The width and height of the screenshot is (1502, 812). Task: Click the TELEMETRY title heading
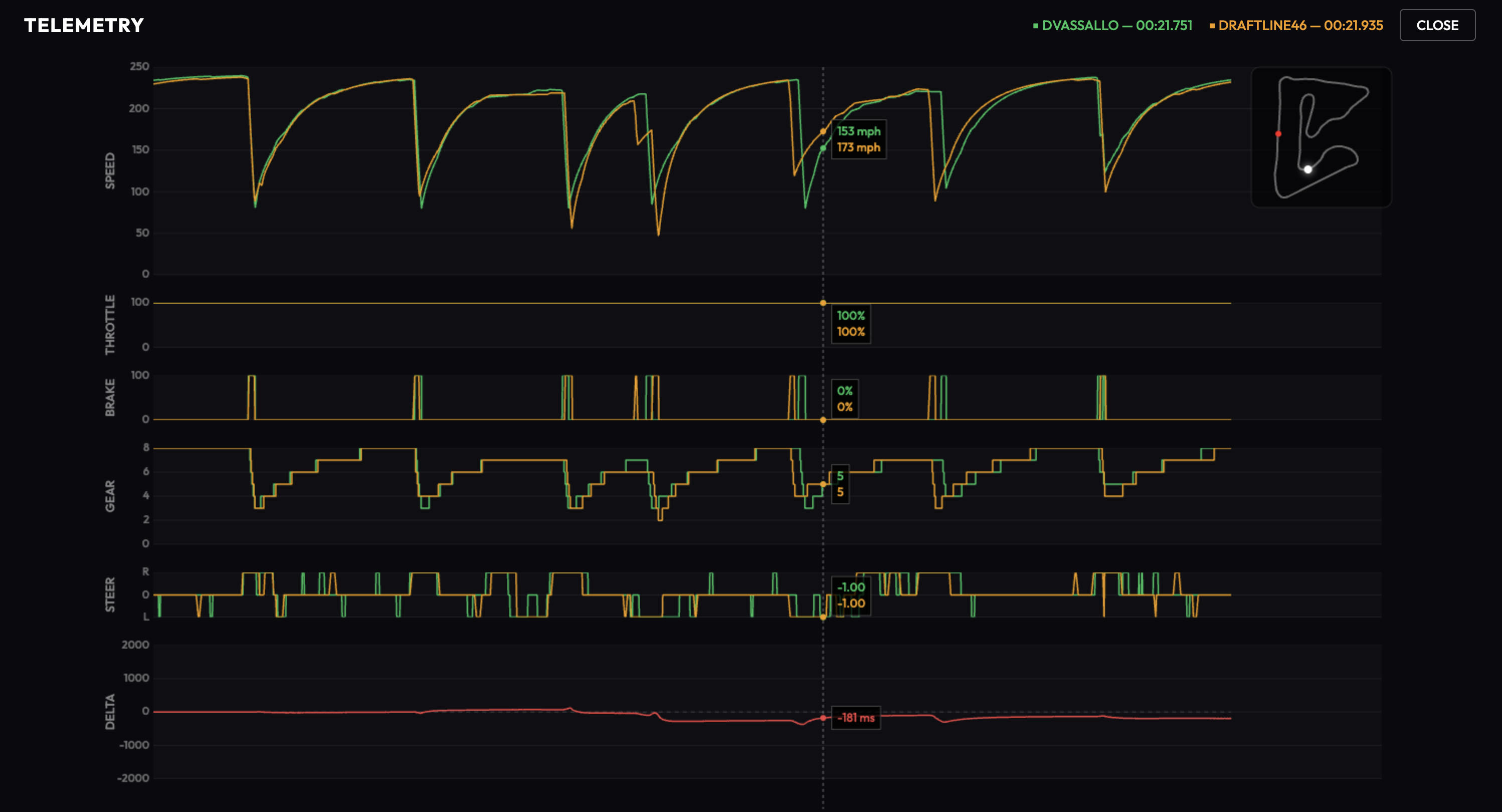click(x=84, y=25)
